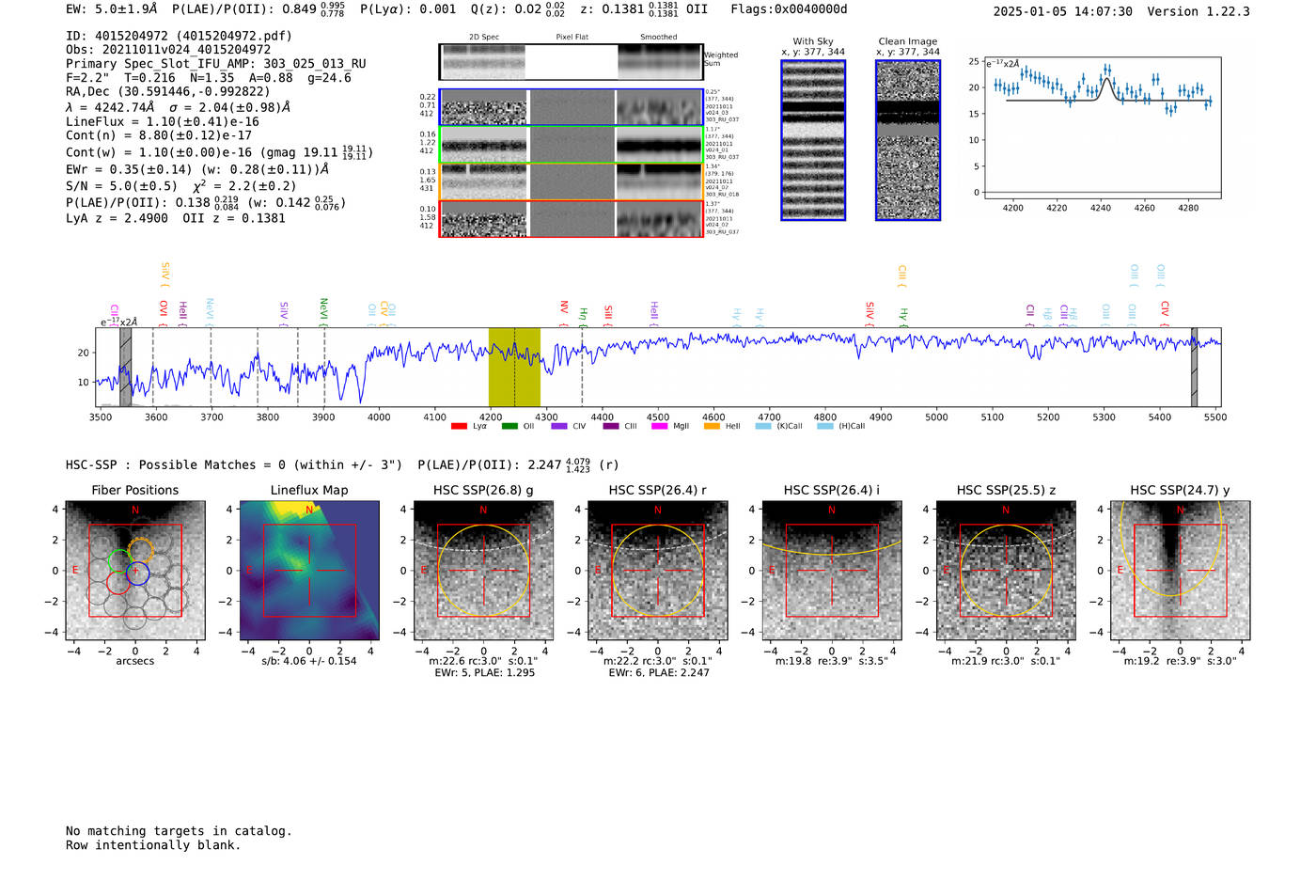
Task: Click the 'ID: 4015204972 (4015204972.pdf)' line
Action: click(179, 36)
